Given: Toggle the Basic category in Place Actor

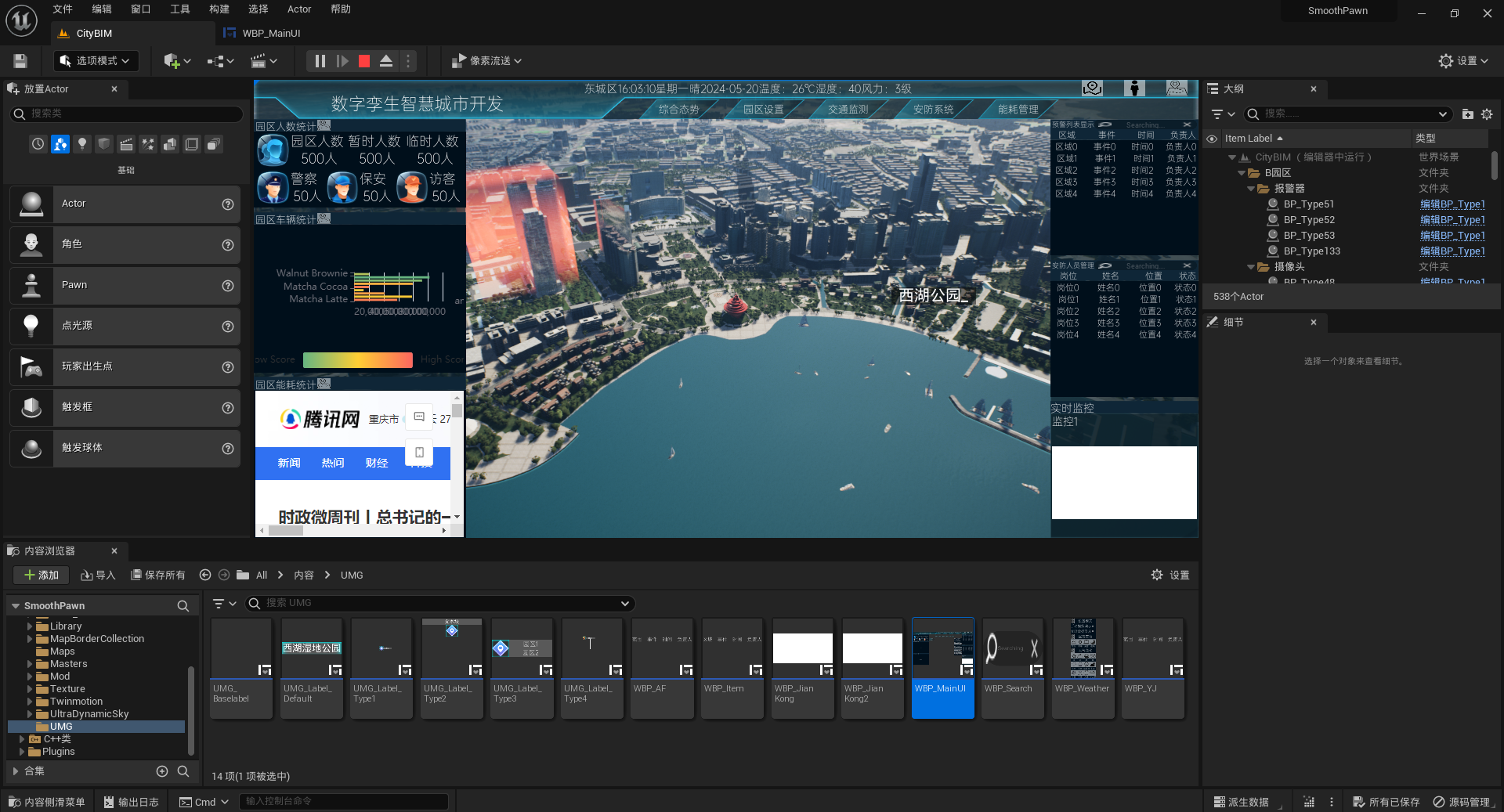Looking at the screenshot, I should (x=60, y=144).
